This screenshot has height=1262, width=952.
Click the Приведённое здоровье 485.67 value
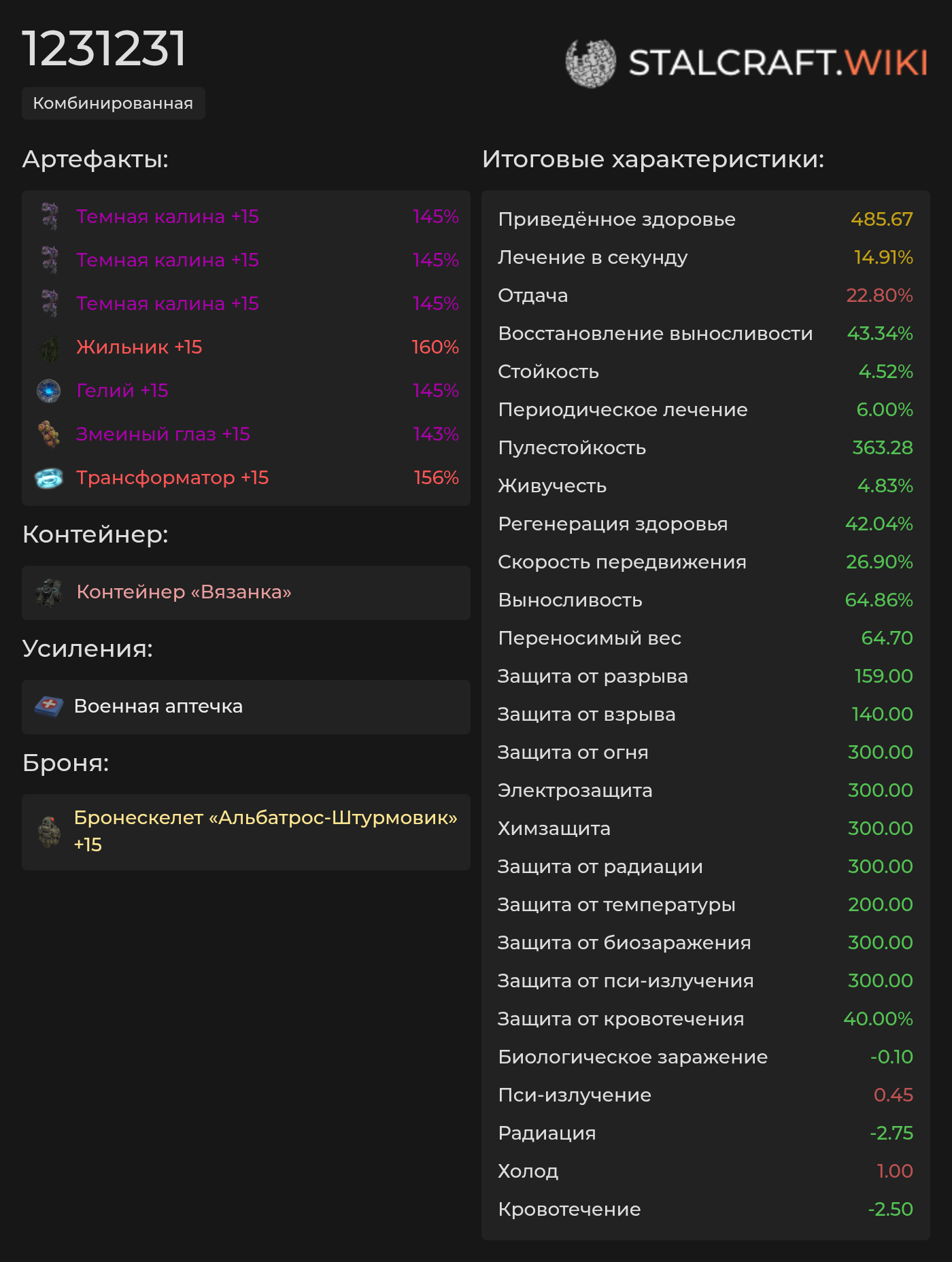[x=881, y=220]
